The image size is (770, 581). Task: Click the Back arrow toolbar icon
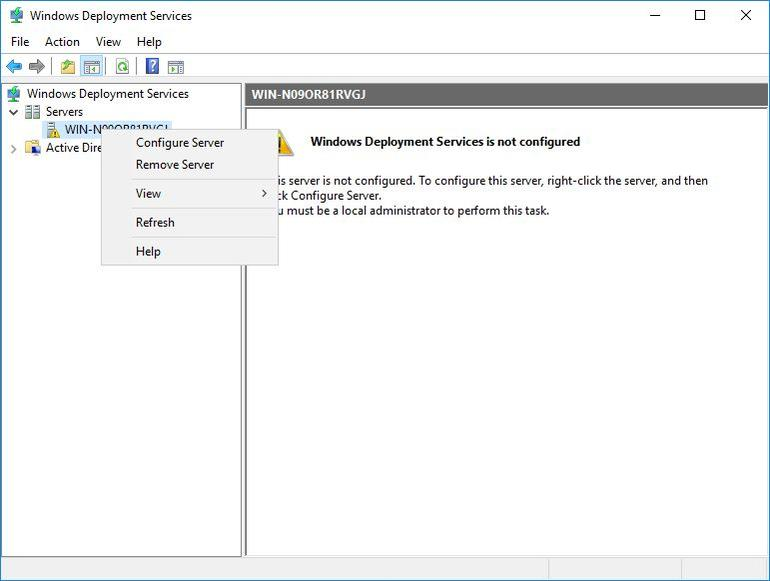[x=14, y=67]
